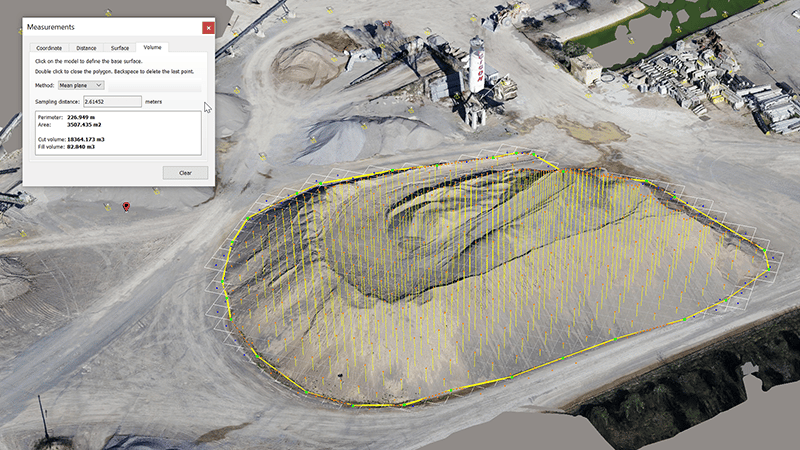
Task: Click the Sampling distance input field
Action: pyautogui.click(x=113, y=102)
